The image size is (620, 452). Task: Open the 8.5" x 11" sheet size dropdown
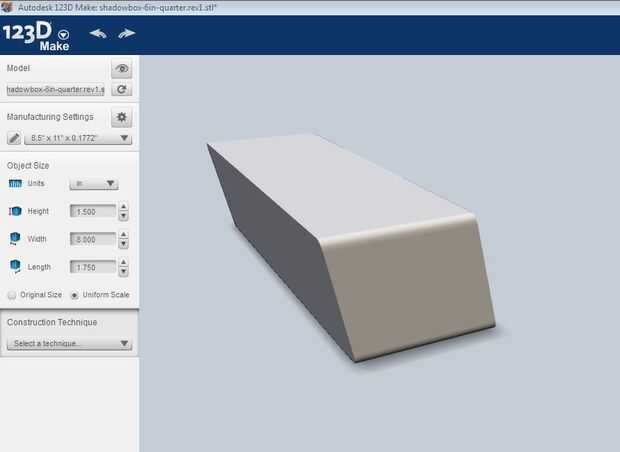[78, 138]
